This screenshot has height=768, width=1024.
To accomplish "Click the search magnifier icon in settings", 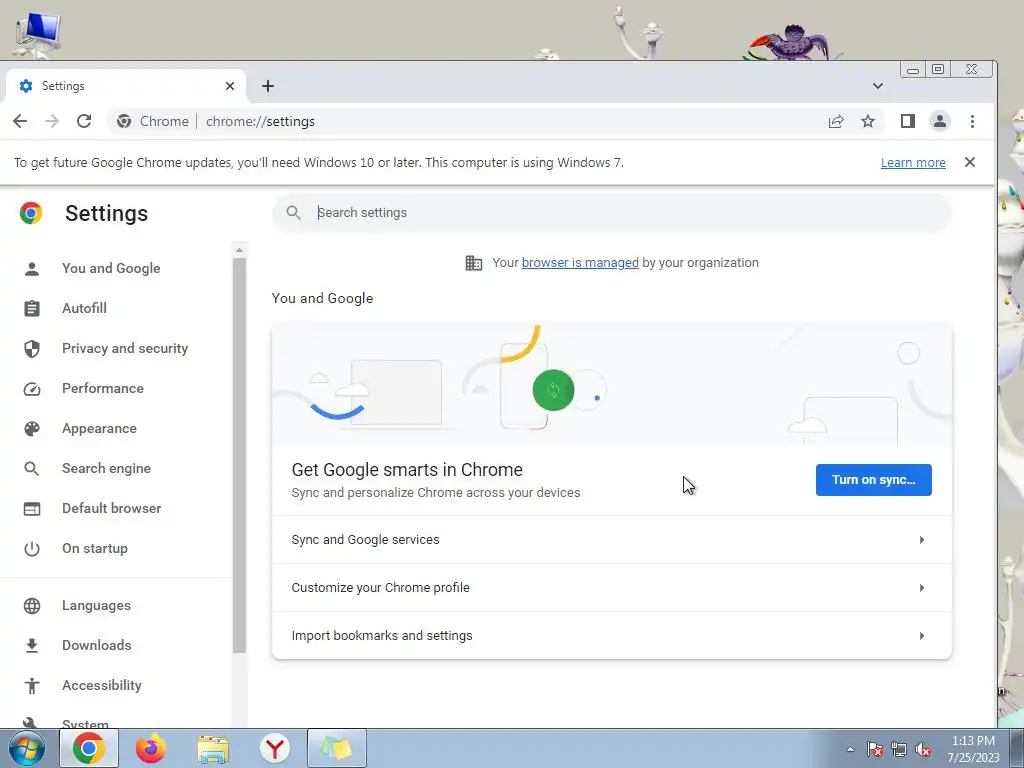I will pyautogui.click(x=293, y=213).
